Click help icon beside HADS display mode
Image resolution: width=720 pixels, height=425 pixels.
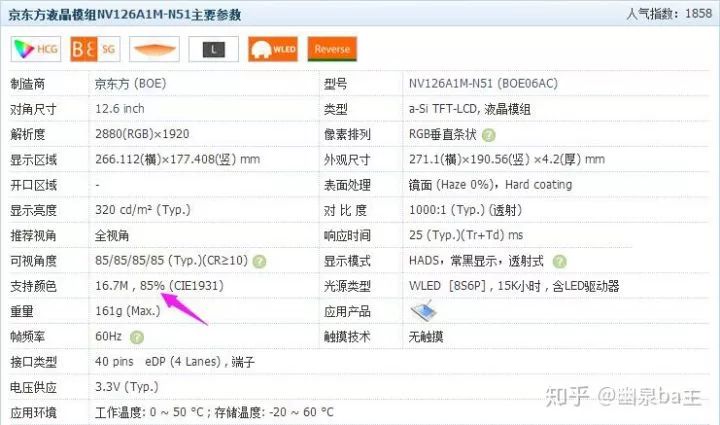tap(559, 262)
